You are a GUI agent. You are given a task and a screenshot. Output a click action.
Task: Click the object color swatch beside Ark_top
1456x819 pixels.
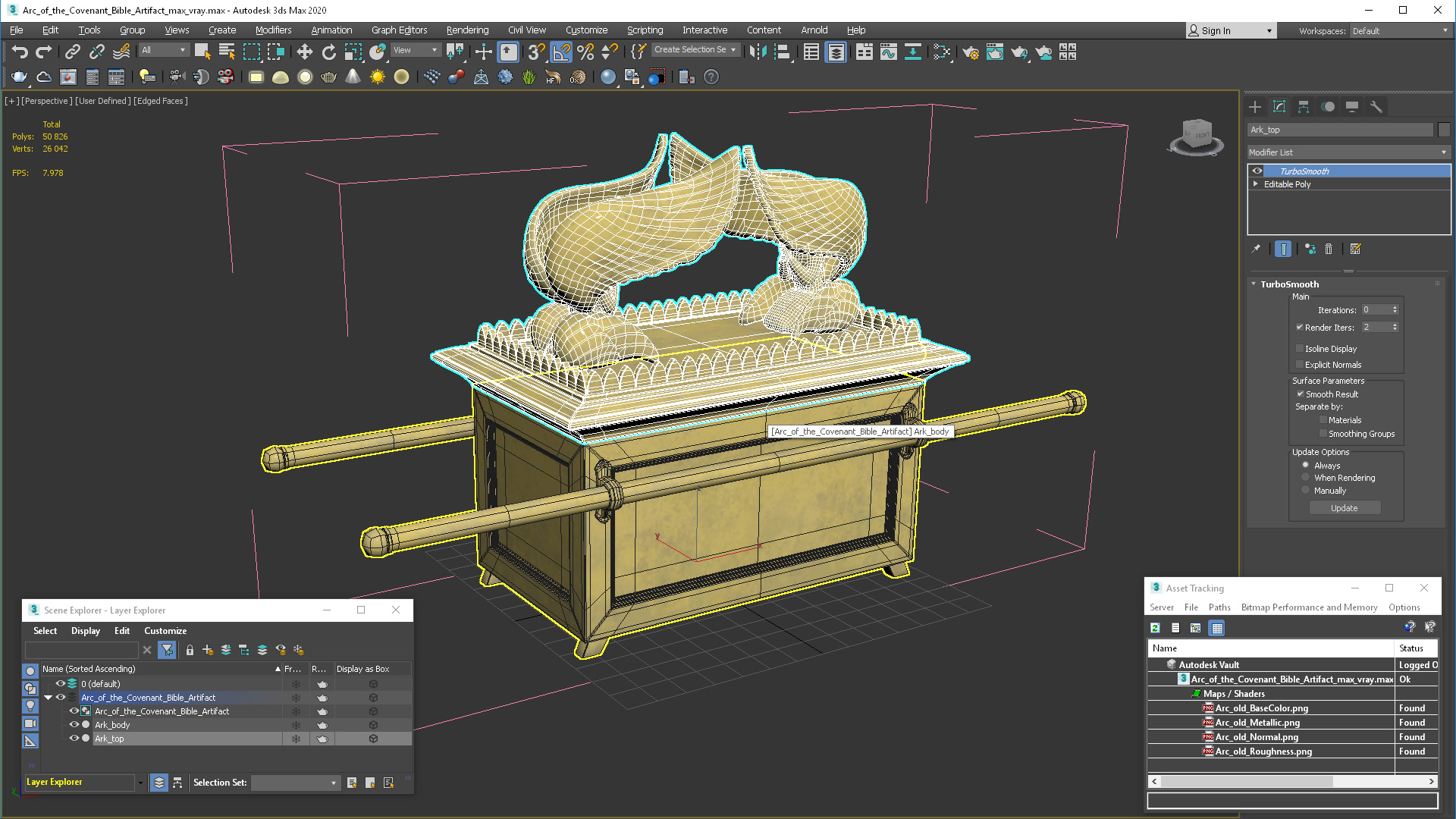(1444, 130)
